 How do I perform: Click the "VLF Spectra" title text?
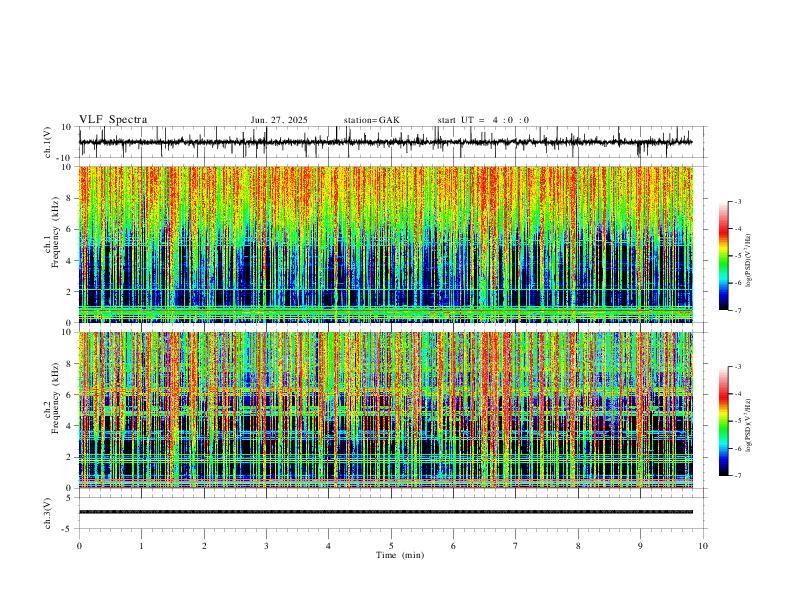point(113,120)
